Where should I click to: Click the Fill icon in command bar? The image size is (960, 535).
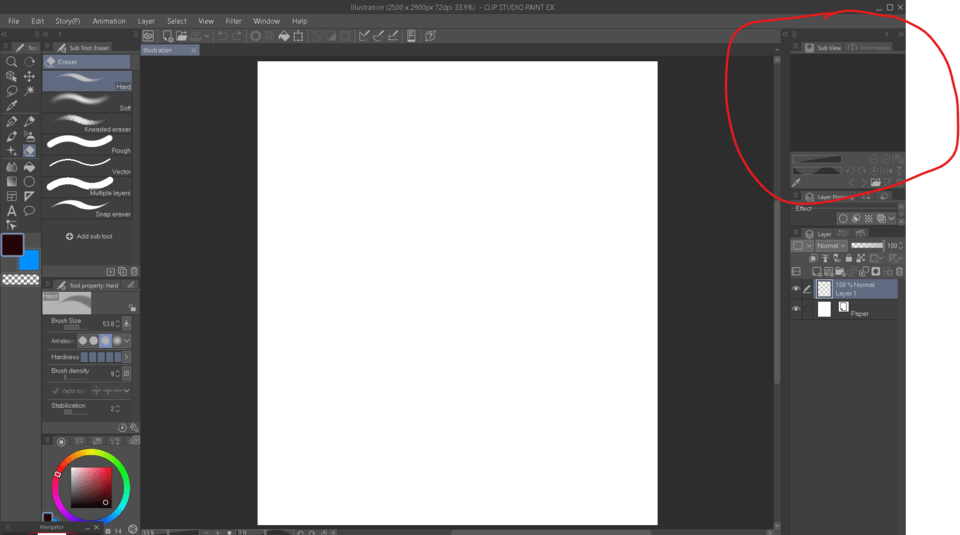coord(284,36)
